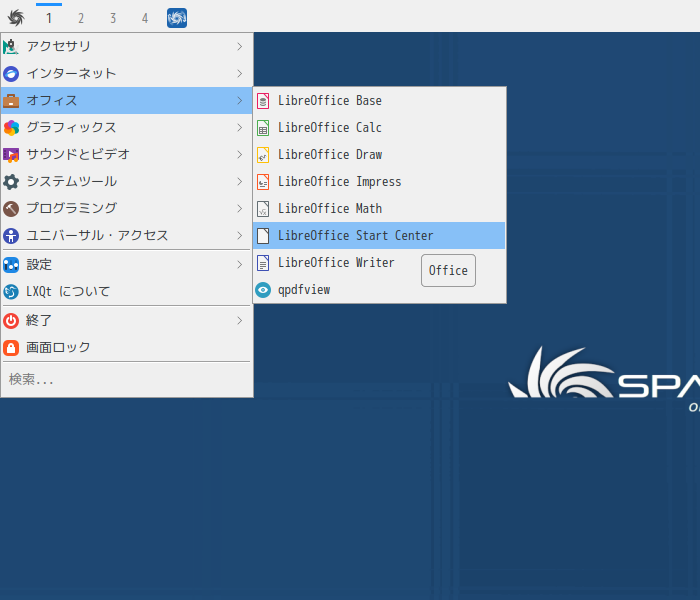Select the LibreOffice Writer text label

pos(336,262)
